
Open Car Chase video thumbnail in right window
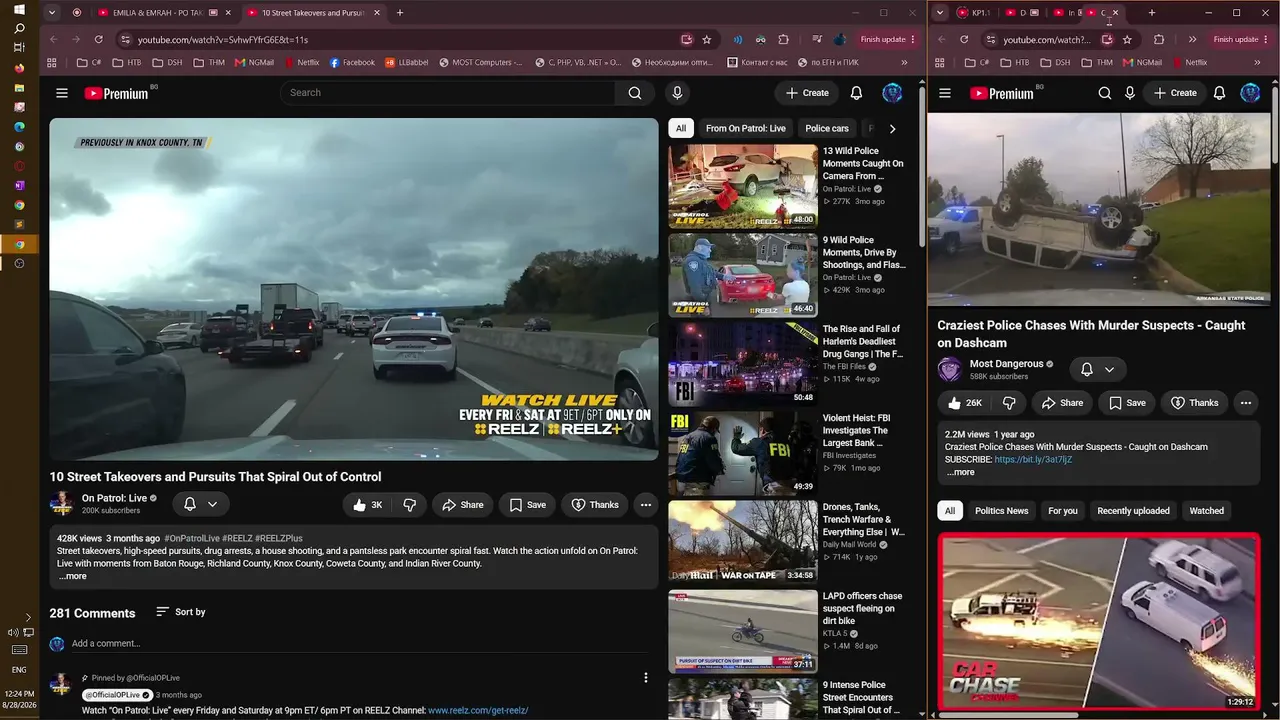click(1099, 622)
